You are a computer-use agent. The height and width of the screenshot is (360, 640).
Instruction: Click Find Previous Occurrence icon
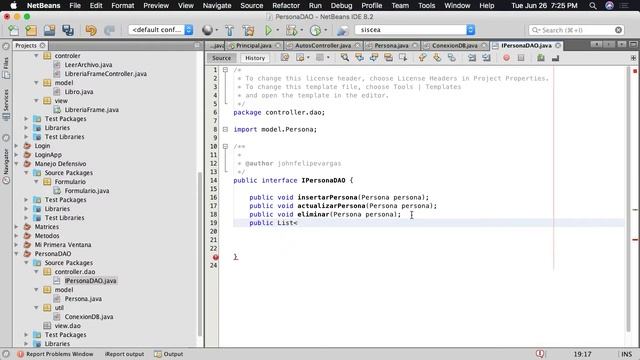[x=359, y=58]
